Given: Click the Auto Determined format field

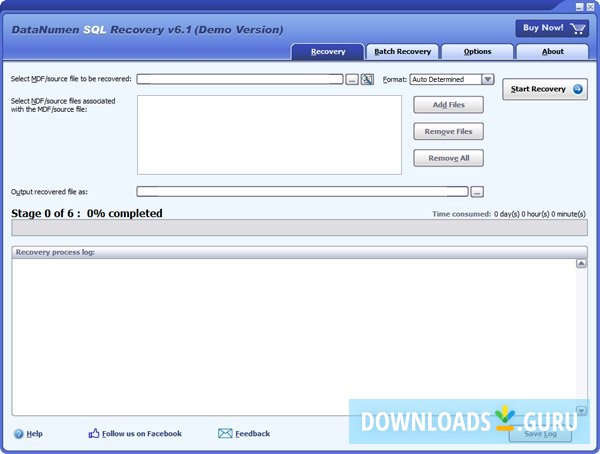Looking at the screenshot, I should pos(446,79).
